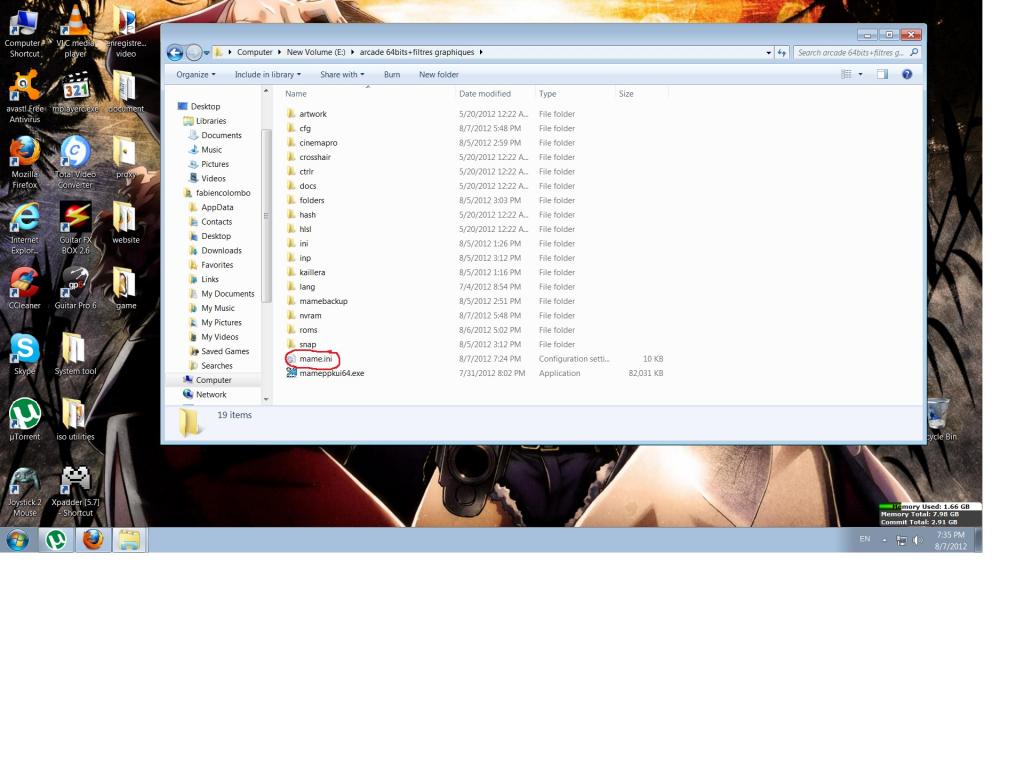Select Documents library
The width and height of the screenshot is (1024, 768).
tap(221, 135)
